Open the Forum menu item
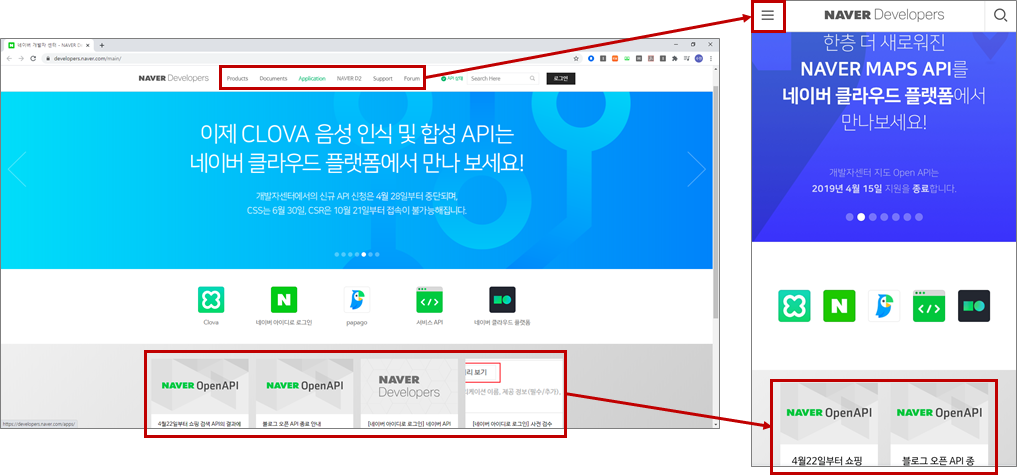The width and height of the screenshot is (1017, 475). (x=412, y=79)
